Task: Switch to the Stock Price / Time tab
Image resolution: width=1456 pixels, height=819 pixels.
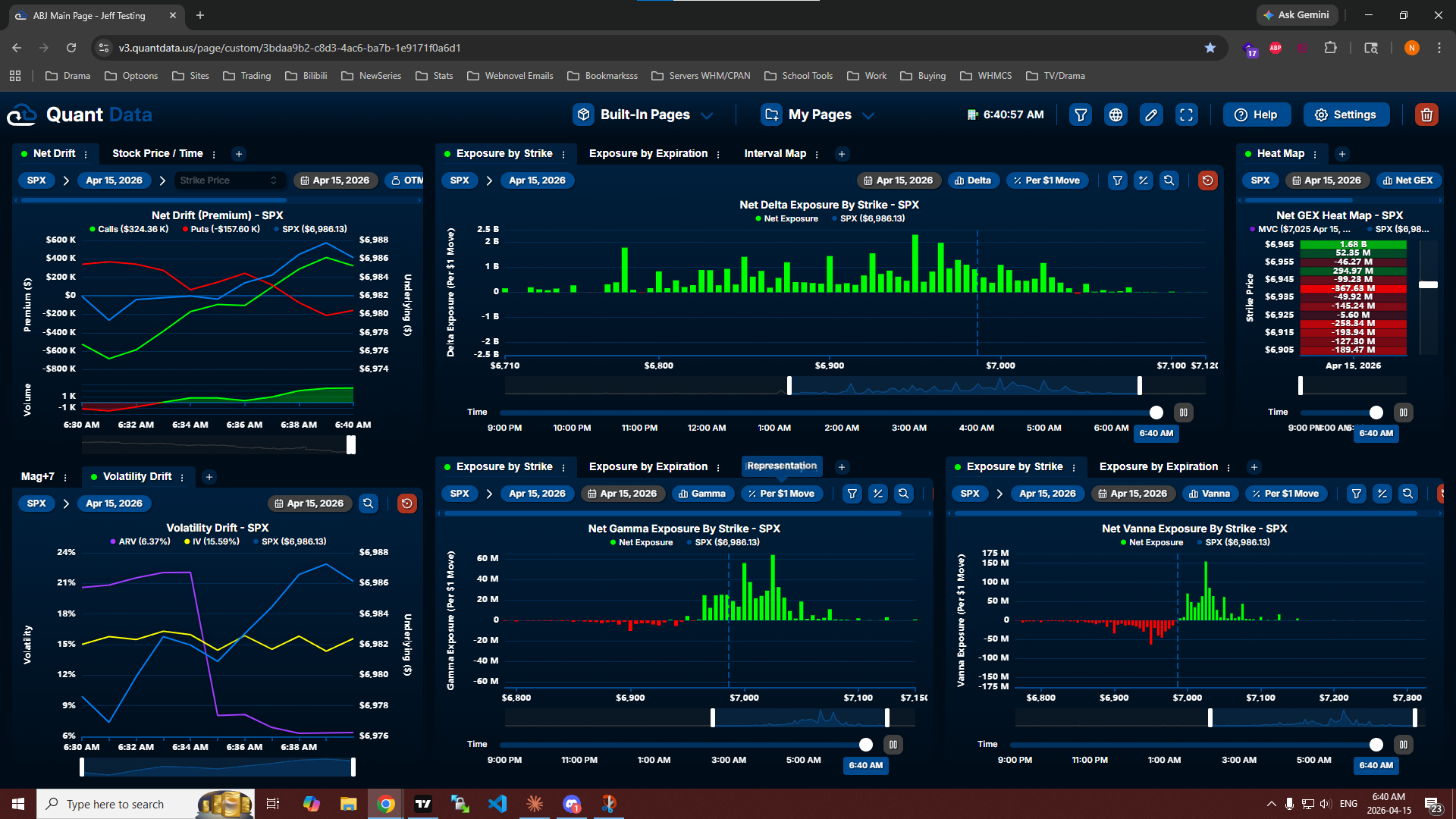Action: coord(157,153)
